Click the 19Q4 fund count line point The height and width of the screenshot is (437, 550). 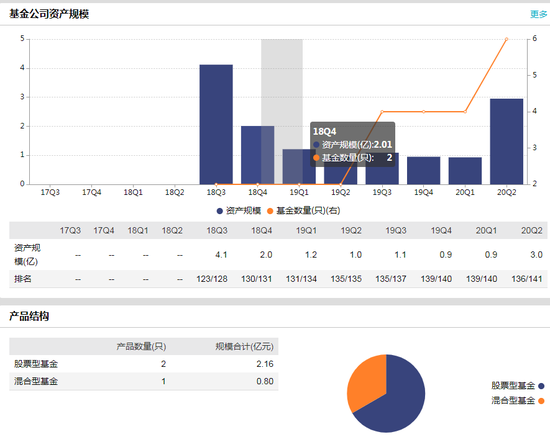point(423,112)
